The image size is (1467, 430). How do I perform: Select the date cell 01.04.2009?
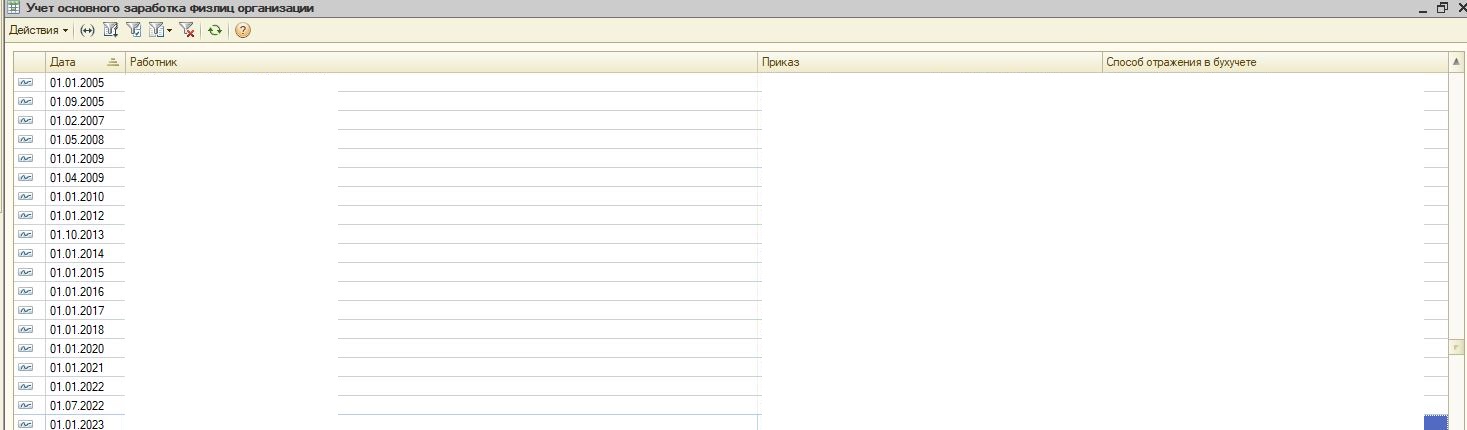pos(85,178)
